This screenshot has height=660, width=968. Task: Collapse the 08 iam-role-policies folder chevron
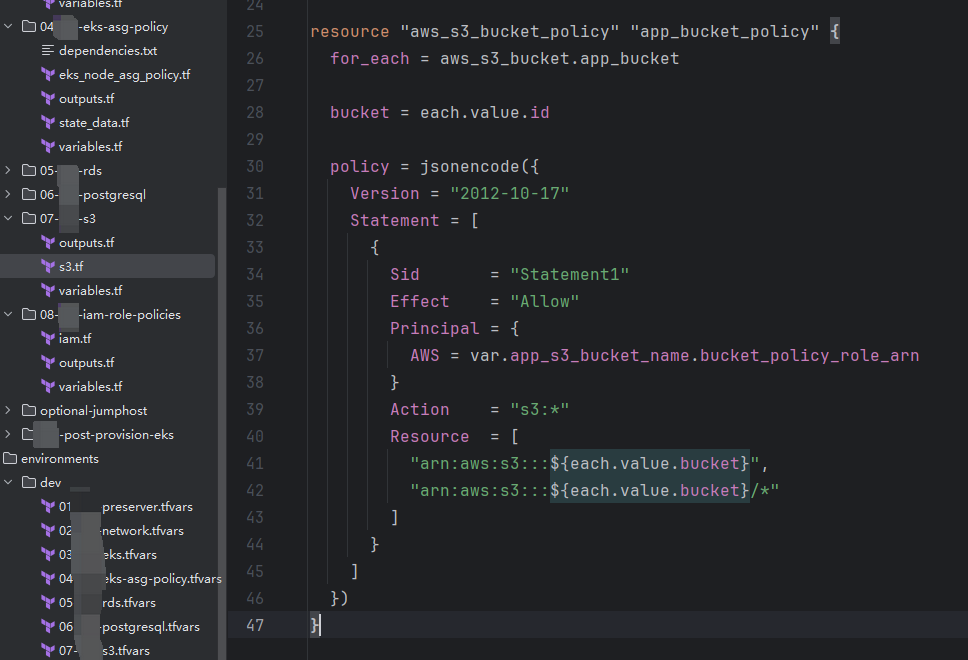[x=8, y=314]
